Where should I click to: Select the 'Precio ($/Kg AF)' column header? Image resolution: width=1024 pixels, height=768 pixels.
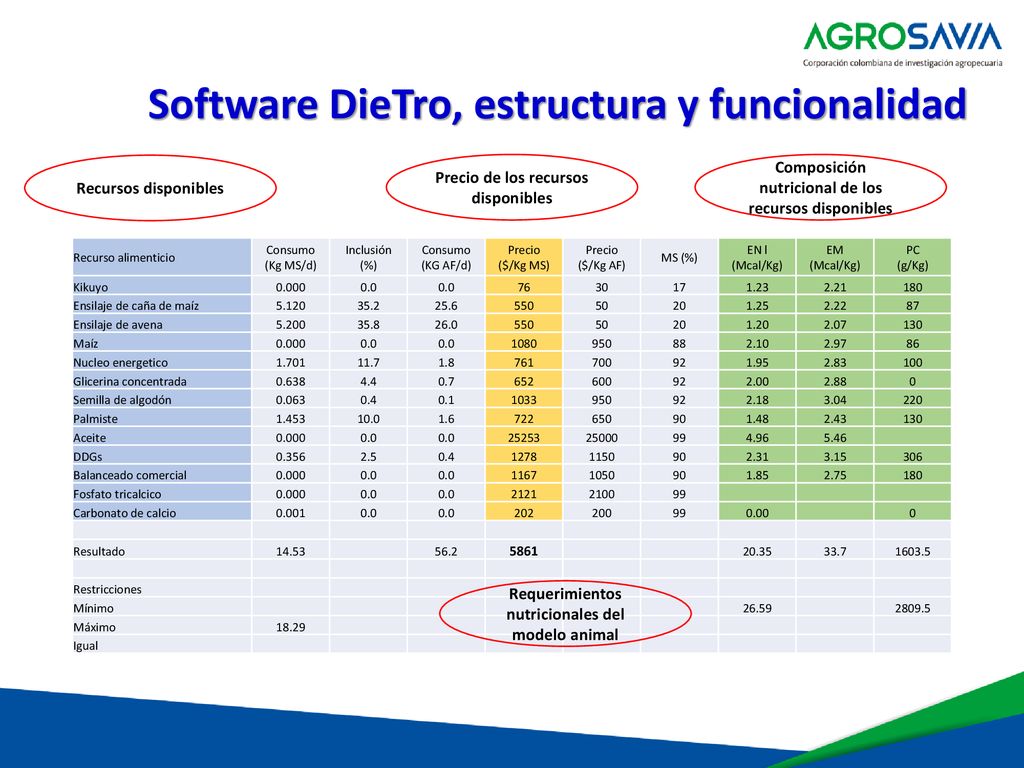(601, 257)
